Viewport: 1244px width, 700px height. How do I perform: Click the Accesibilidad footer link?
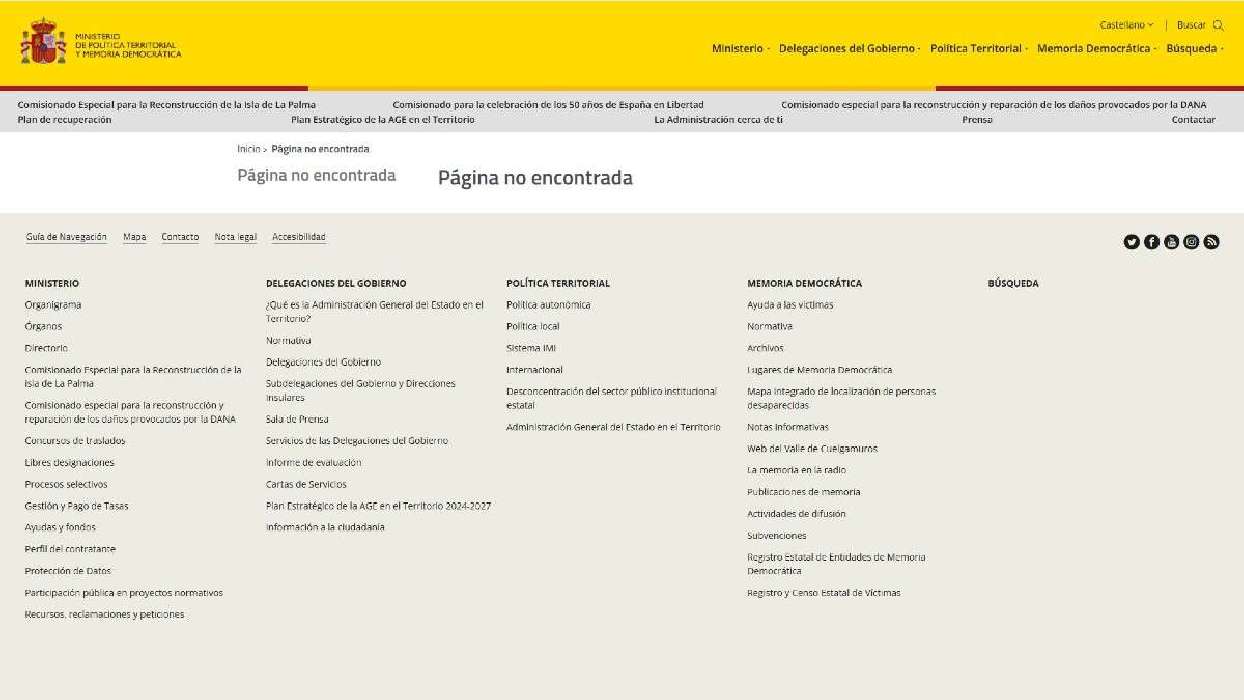(x=298, y=237)
